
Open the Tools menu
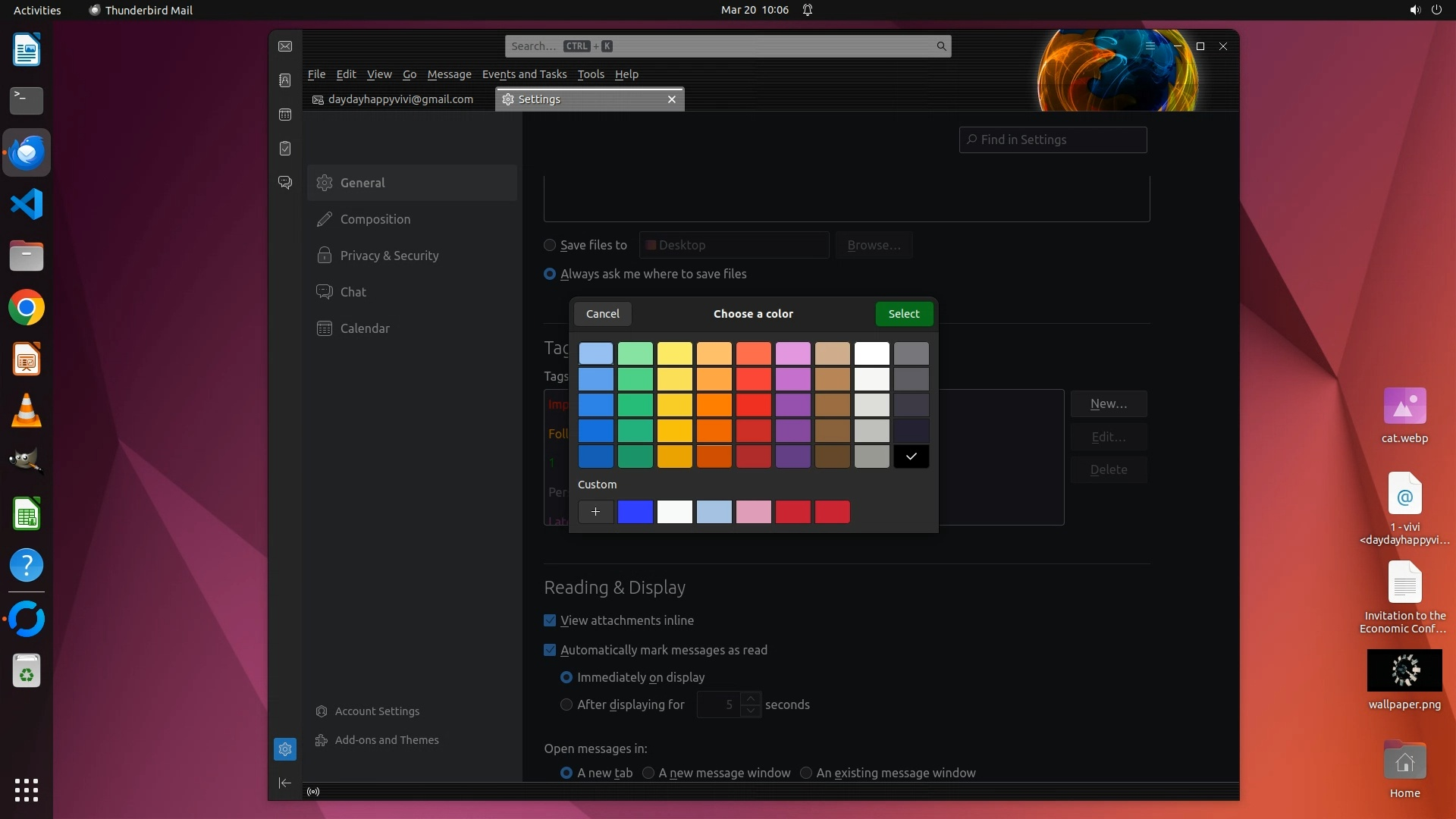590,74
